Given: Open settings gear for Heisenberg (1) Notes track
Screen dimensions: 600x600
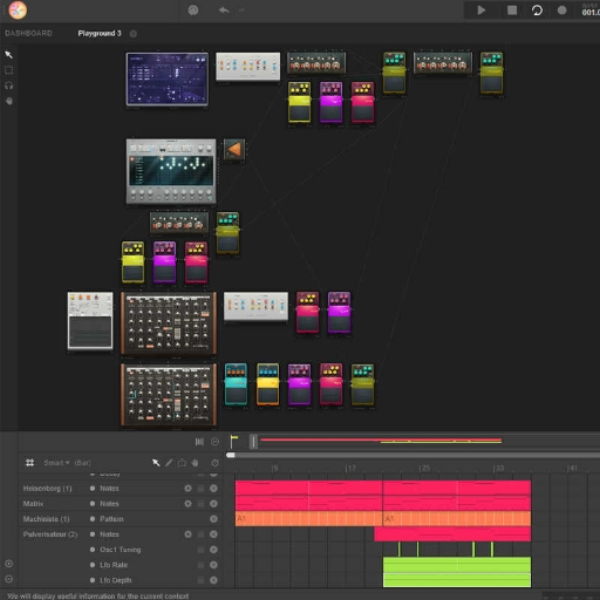Looking at the screenshot, I should point(188,488).
